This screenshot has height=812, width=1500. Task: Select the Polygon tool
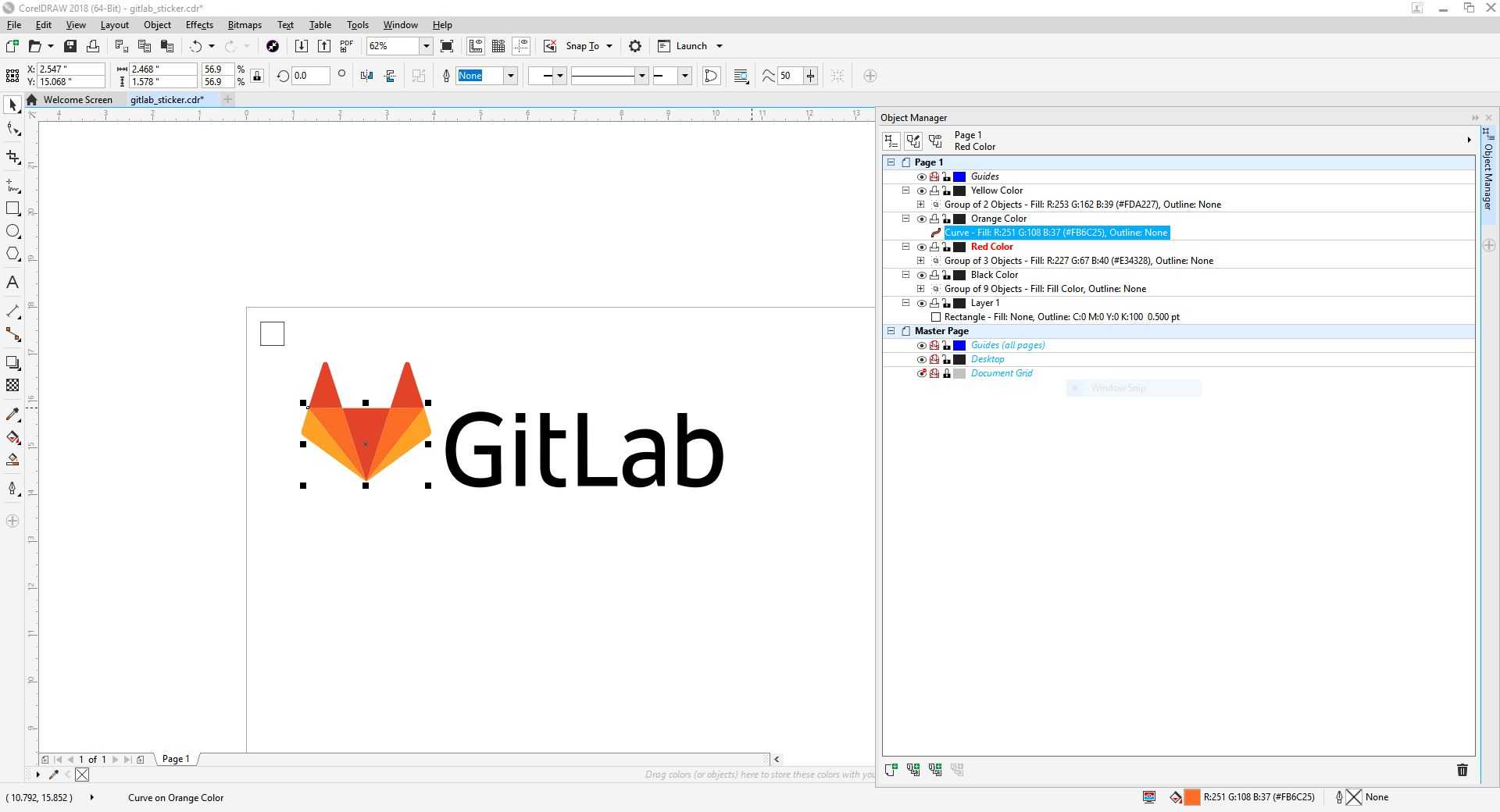click(12, 254)
